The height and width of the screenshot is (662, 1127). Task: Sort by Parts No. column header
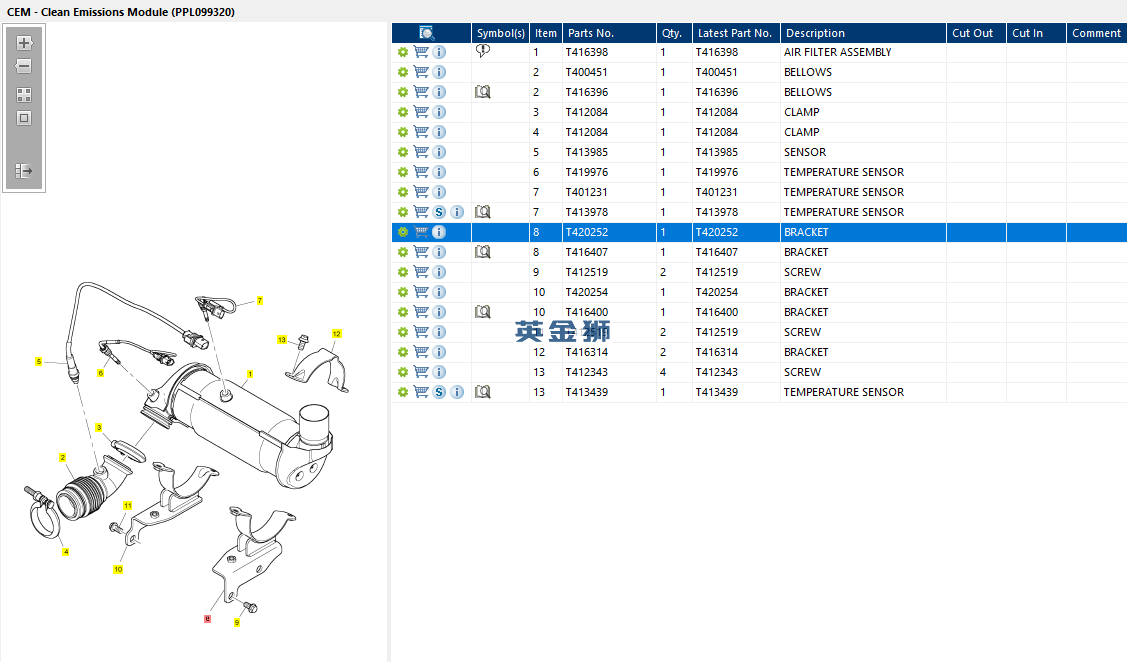[610, 33]
